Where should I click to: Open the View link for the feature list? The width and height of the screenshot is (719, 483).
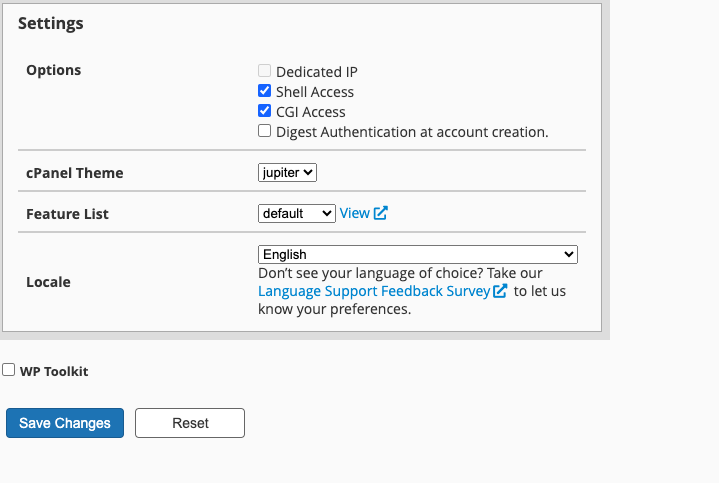(354, 213)
